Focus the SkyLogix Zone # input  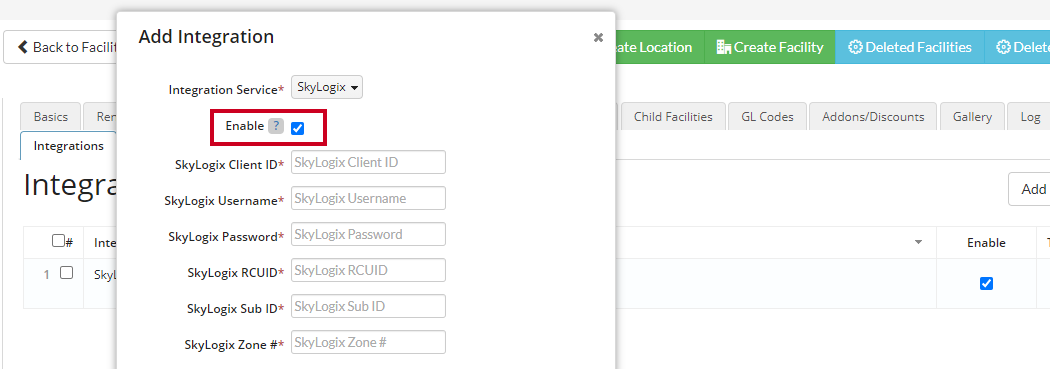(368, 342)
